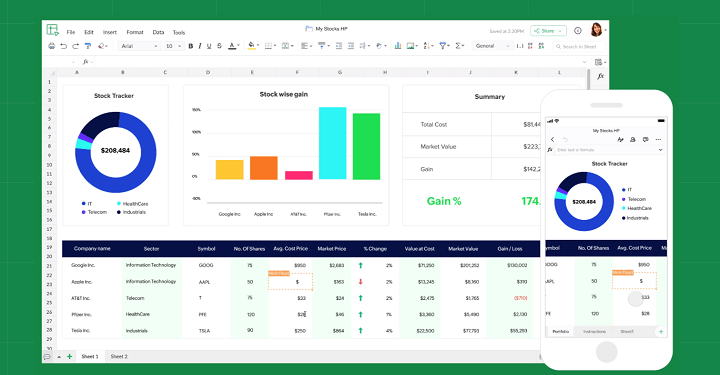This screenshot has width=720, height=375.
Task: Open the cell borders dropdown
Action: click(x=270, y=46)
